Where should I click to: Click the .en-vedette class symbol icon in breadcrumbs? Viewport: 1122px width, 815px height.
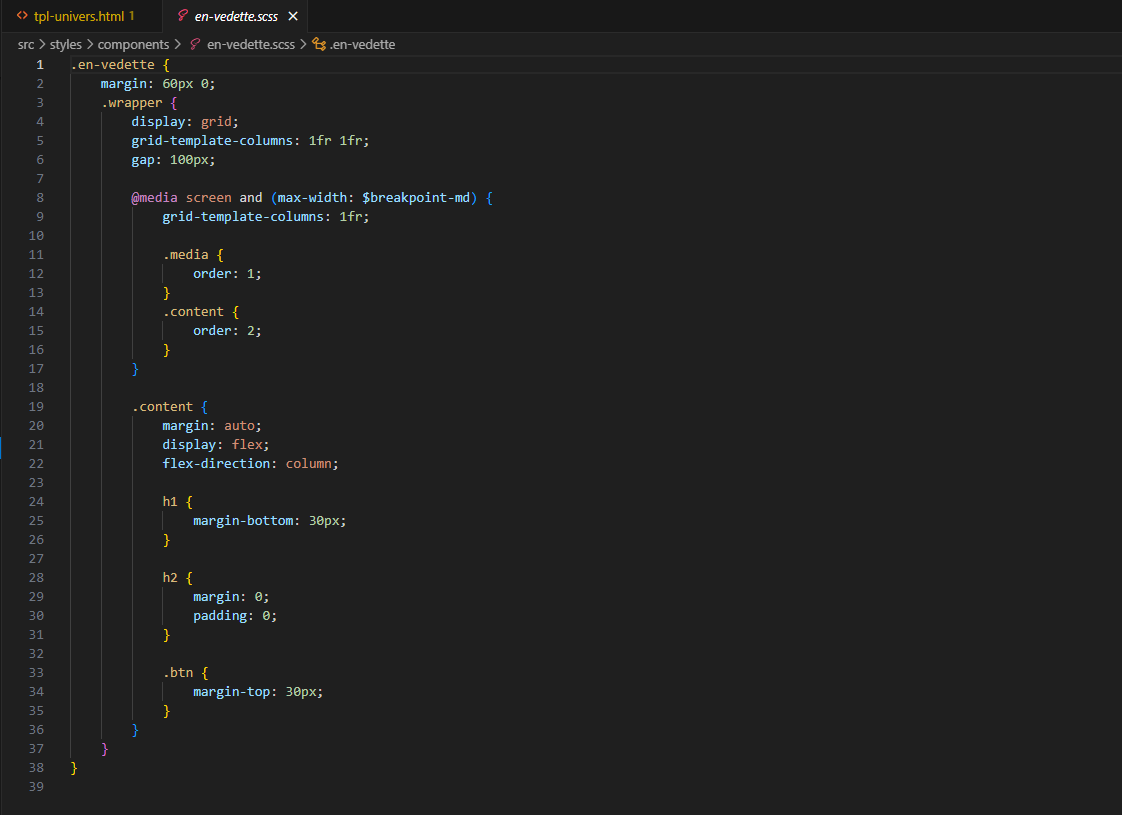319,44
